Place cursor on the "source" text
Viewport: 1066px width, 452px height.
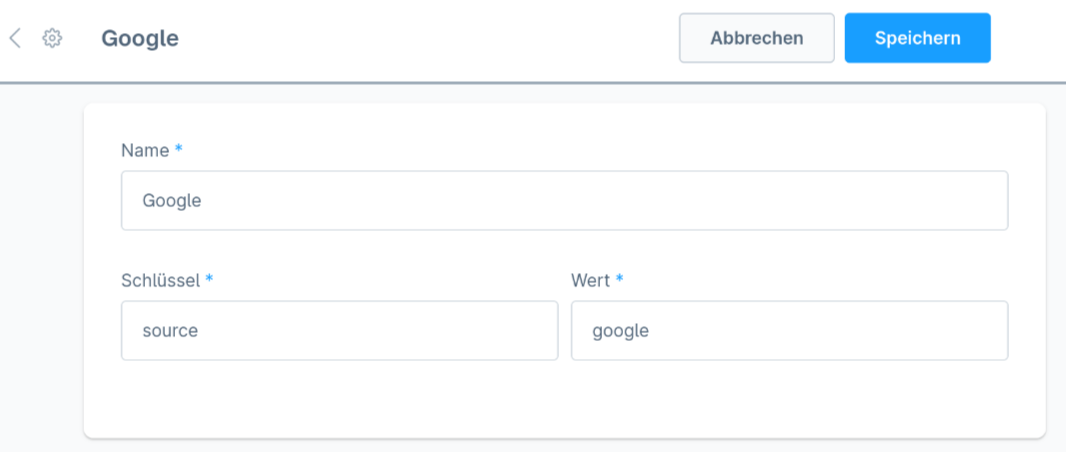pos(170,330)
